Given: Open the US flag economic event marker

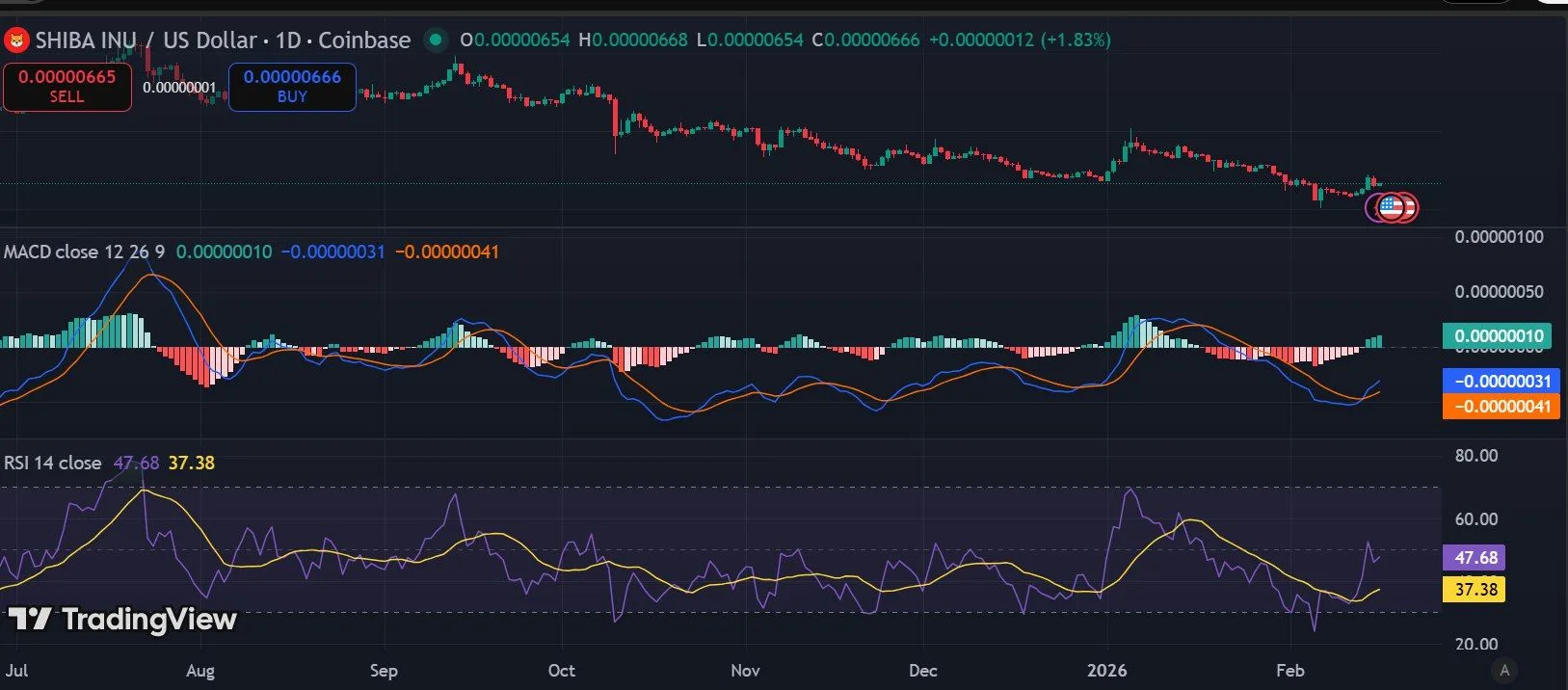Looking at the screenshot, I should 1391,206.
